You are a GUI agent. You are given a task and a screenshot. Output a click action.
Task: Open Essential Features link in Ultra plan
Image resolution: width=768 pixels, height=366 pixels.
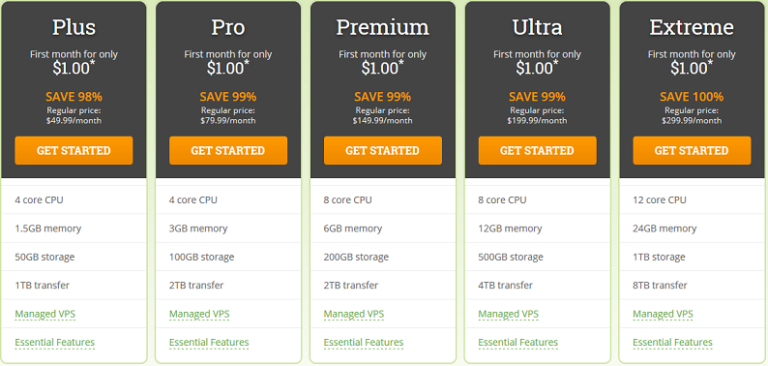pyautogui.click(x=518, y=342)
